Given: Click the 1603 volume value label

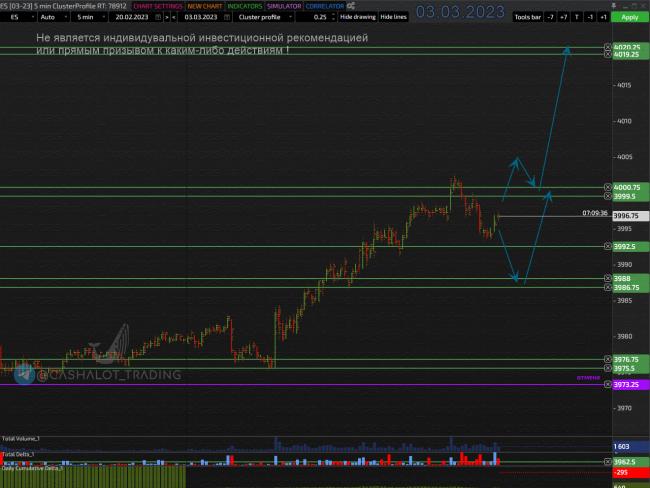Looking at the screenshot, I should coord(631,447).
